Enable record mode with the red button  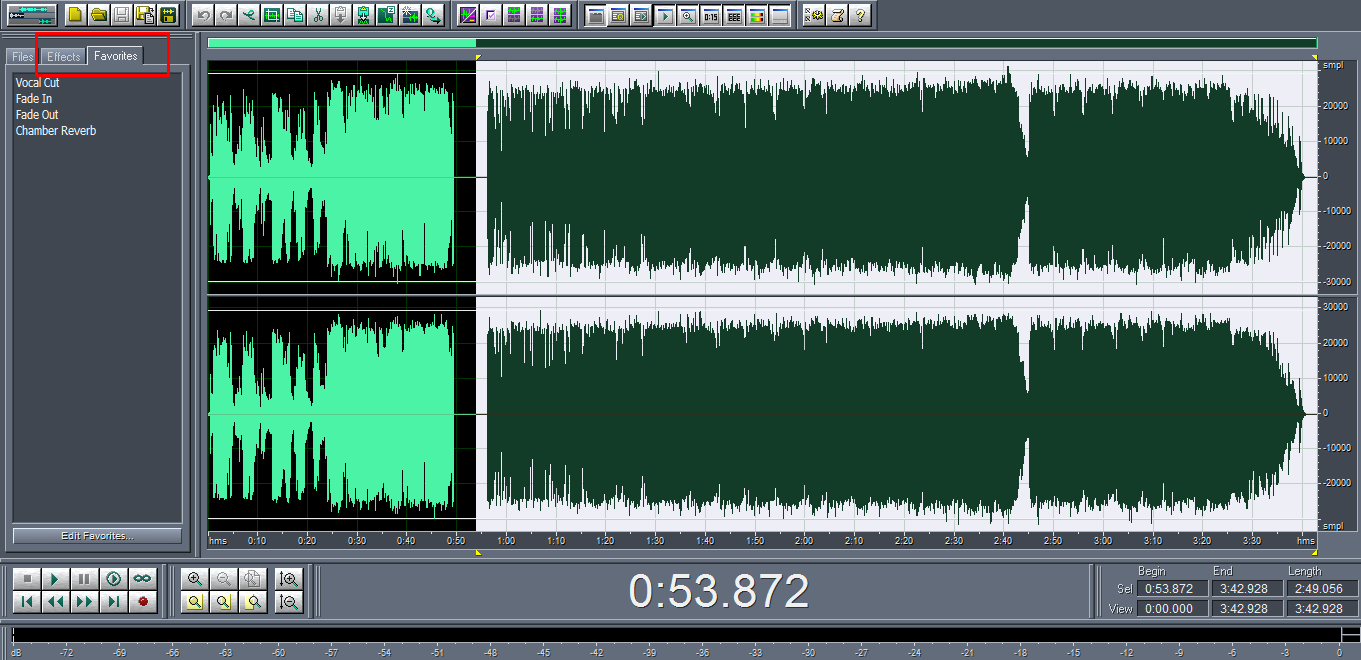(x=143, y=602)
